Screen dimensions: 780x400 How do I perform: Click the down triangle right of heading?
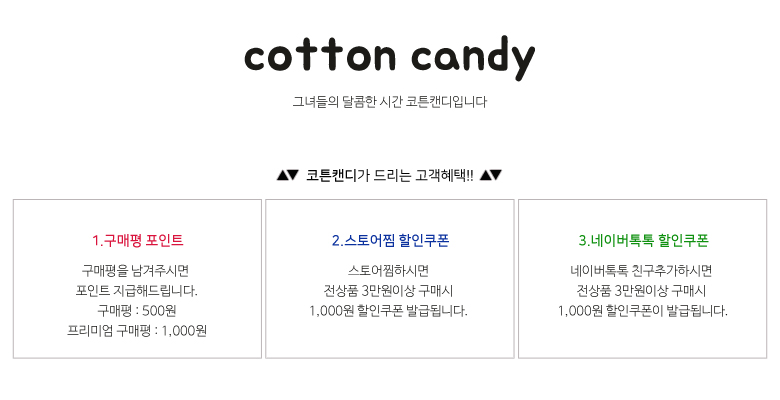496,175
